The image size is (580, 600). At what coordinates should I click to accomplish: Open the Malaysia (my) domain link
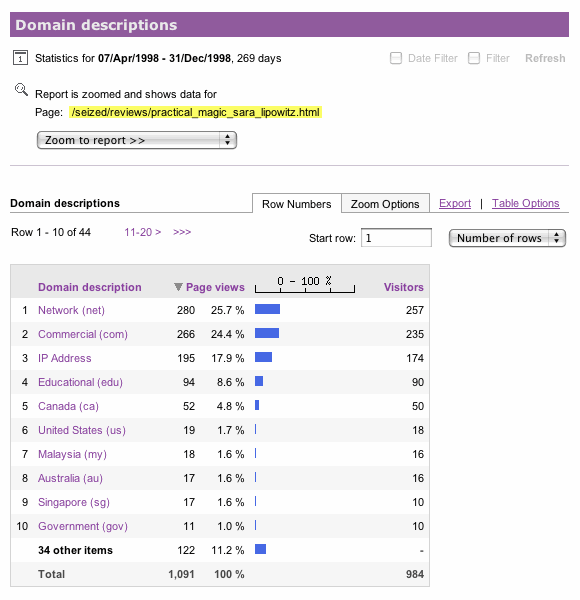[x=72, y=454]
